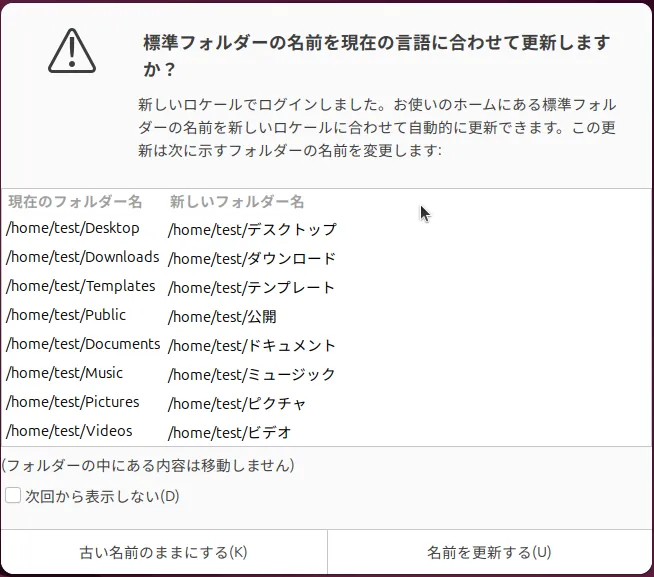Select the /home/test/Public entry
This screenshot has height=577, width=654.
tap(66, 315)
